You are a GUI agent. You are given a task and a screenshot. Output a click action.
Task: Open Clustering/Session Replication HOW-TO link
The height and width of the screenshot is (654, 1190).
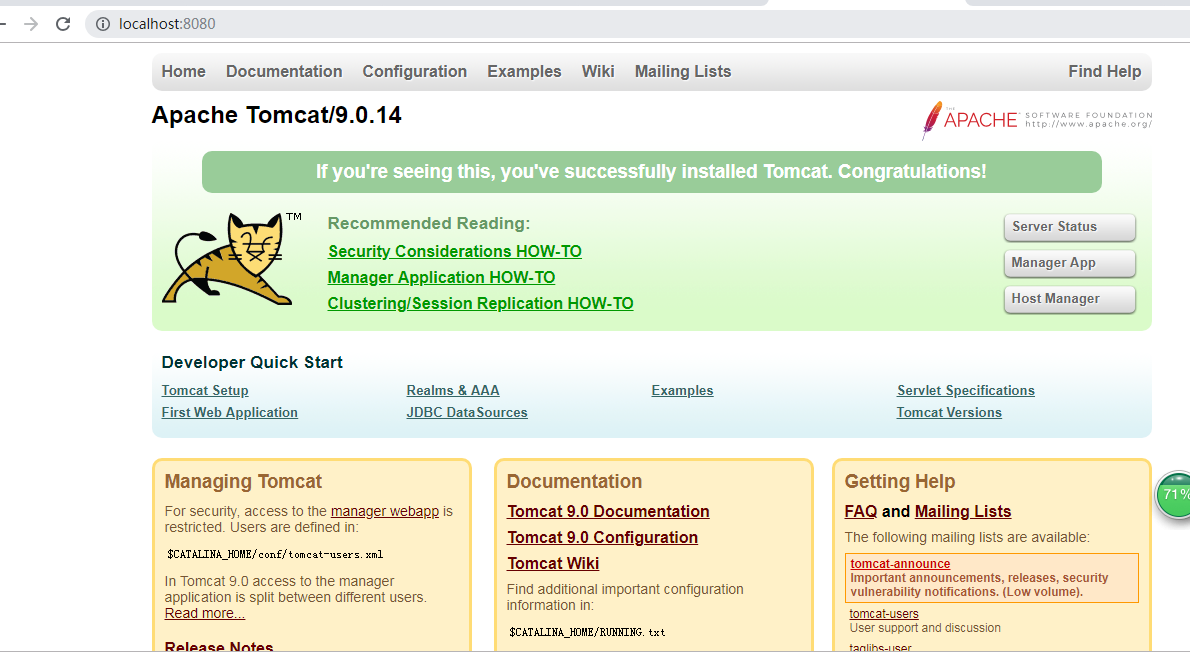(x=480, y=303)
